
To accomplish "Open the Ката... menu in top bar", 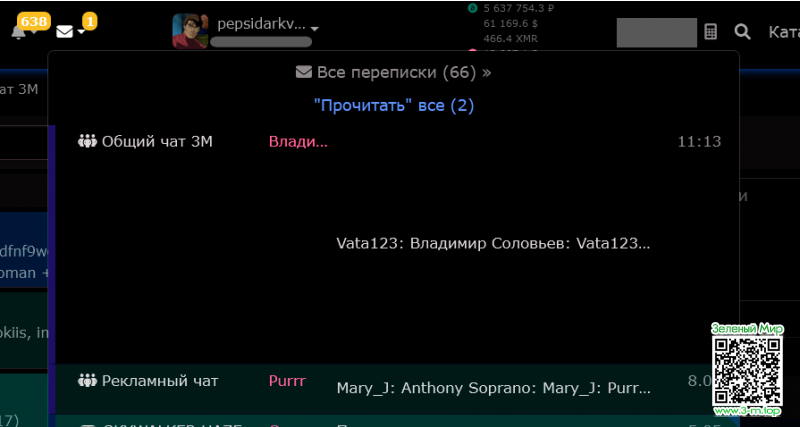I will pos(783,32).
